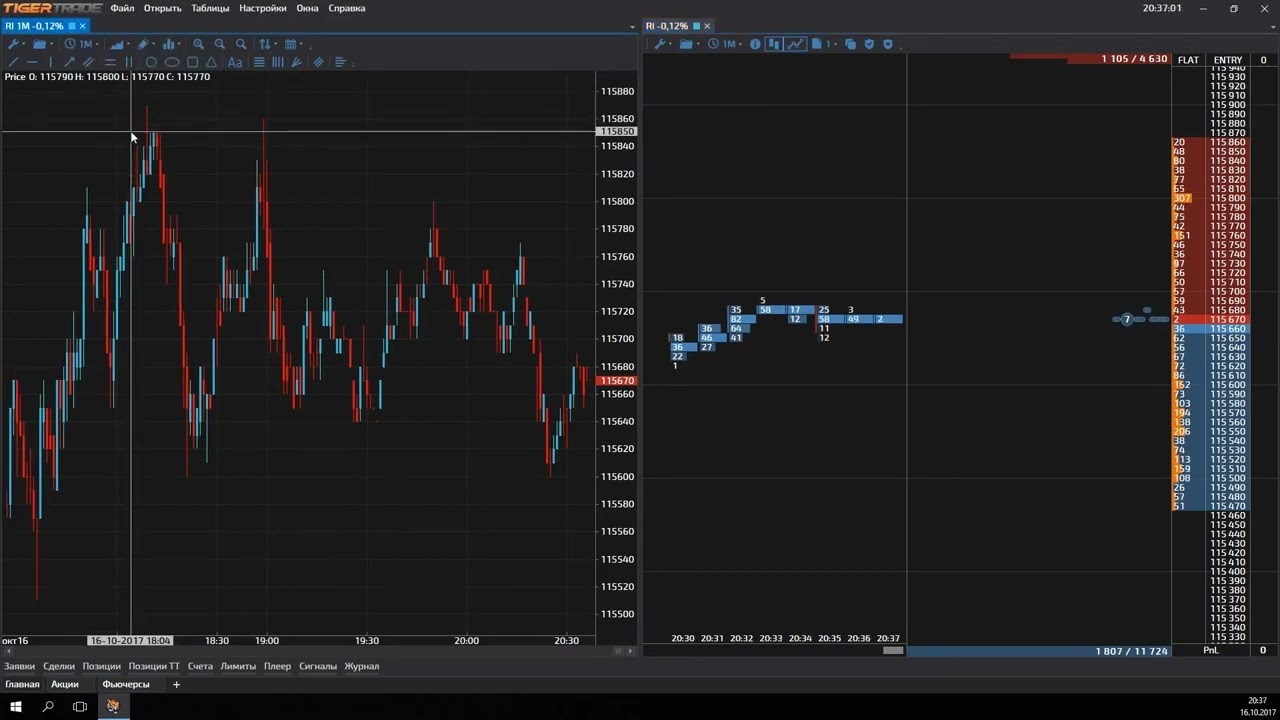The image size is (1280, 720).
Task: Click the text alignment drawing tool
Action: click(x=340, y=62)
